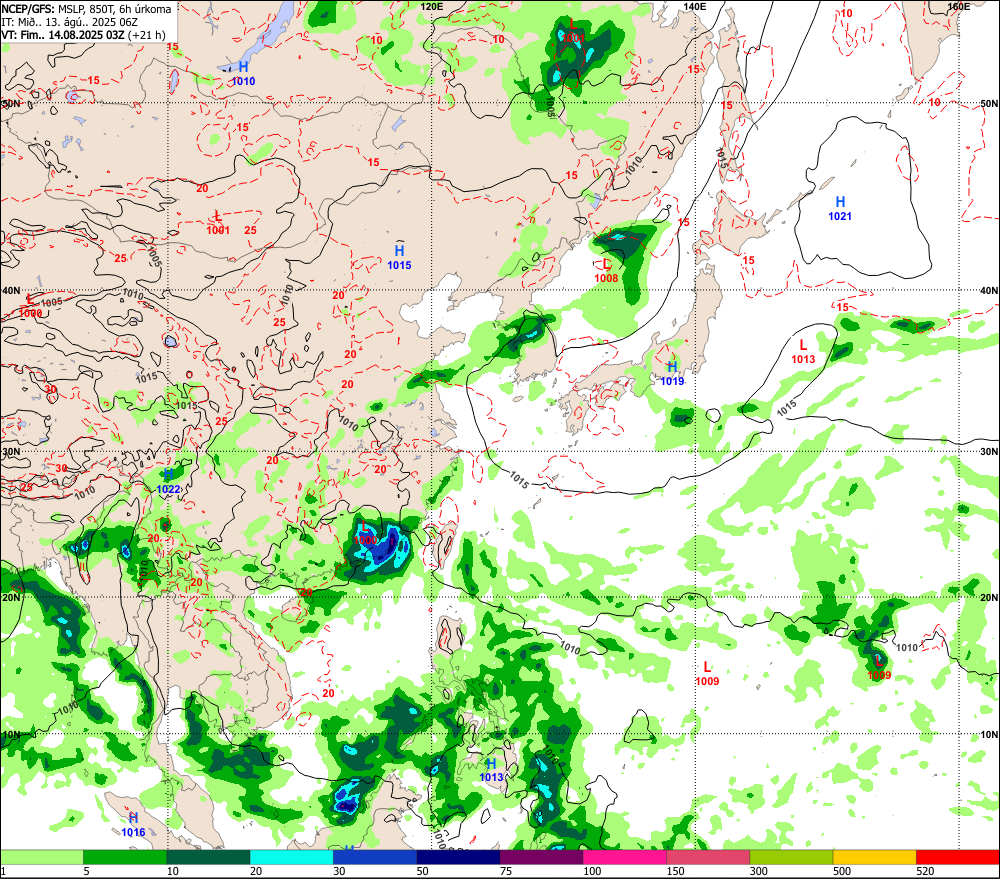Click the NCEP/GFS MSLP 850T title line
Viewport: 1000px width, 879px height.
point(87,9)
